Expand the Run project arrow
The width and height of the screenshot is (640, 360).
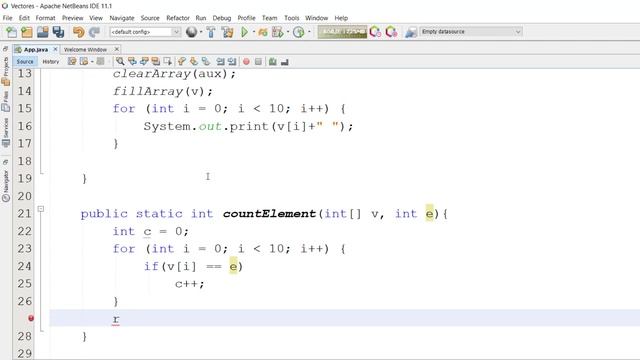click(x=253, y=32)
